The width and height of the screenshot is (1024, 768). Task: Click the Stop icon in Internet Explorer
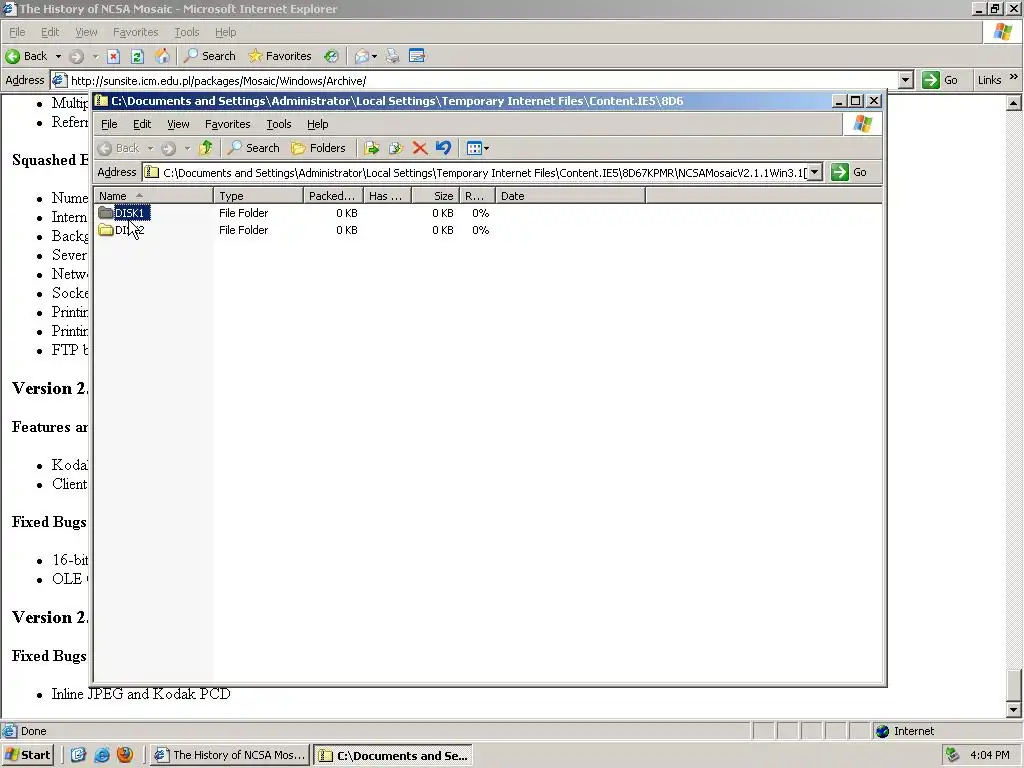tap(113, 56)
